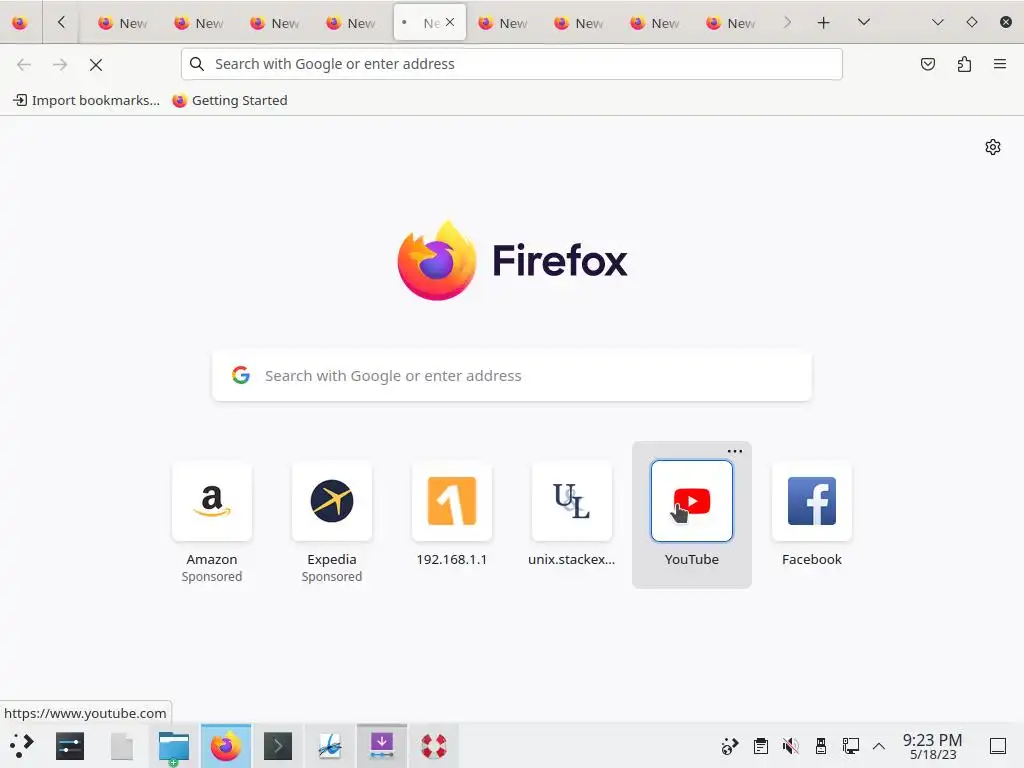Click the Firefox taskbar icon
This screenshot has width=1024, height=768.
click(x=226, y=746)
